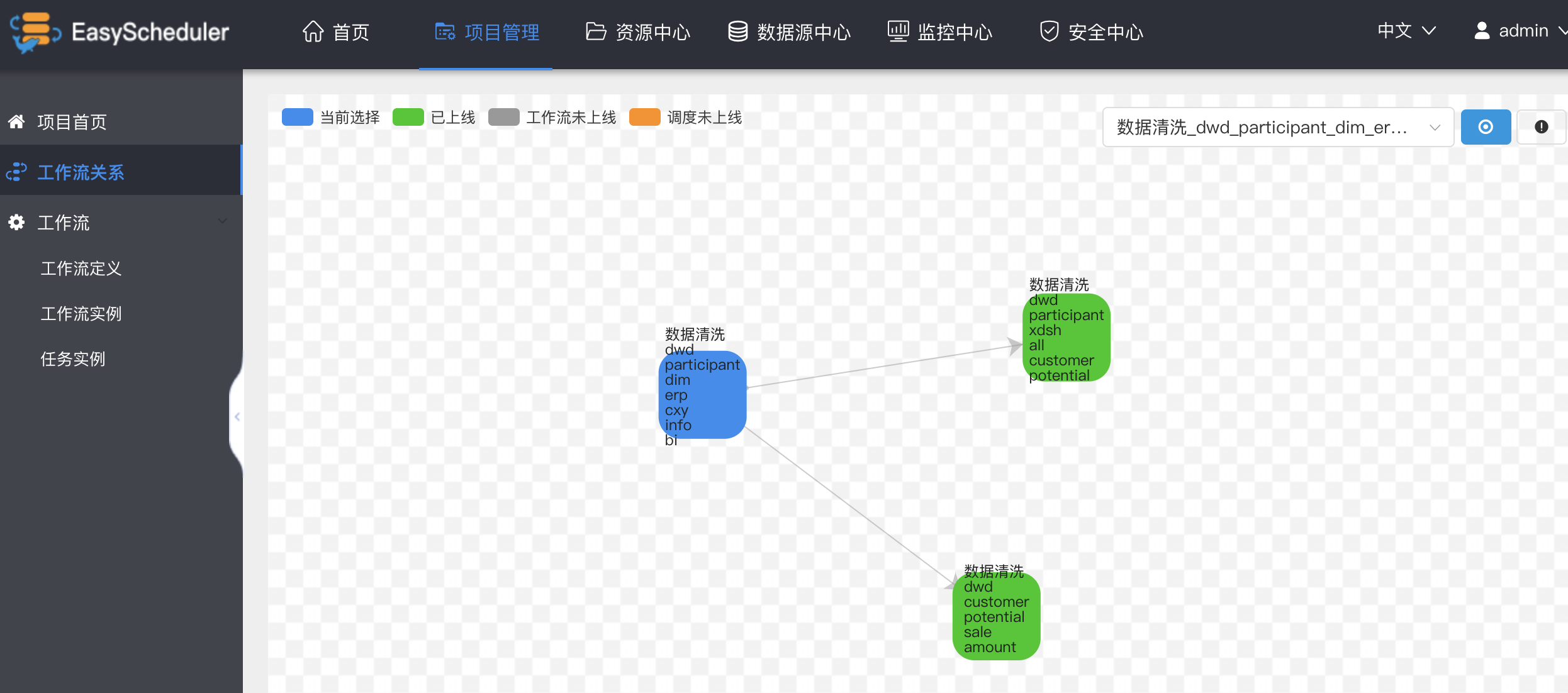Click the 已上线 legend label

(453, 118)
